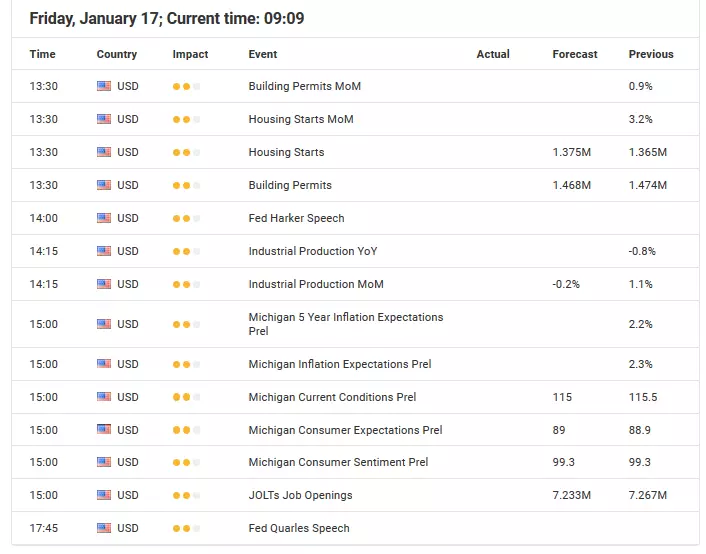The image size is (706, 554).
Task: Open the Building Permits MoM event
Action: pos(304,86)
